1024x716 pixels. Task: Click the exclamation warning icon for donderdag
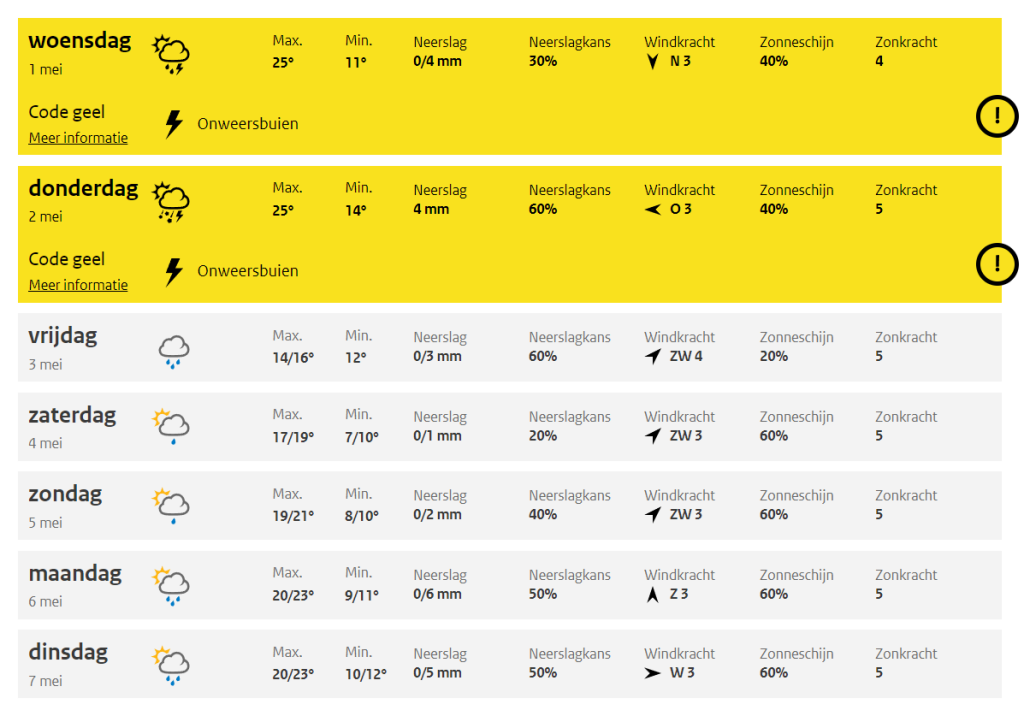(997, 264)
